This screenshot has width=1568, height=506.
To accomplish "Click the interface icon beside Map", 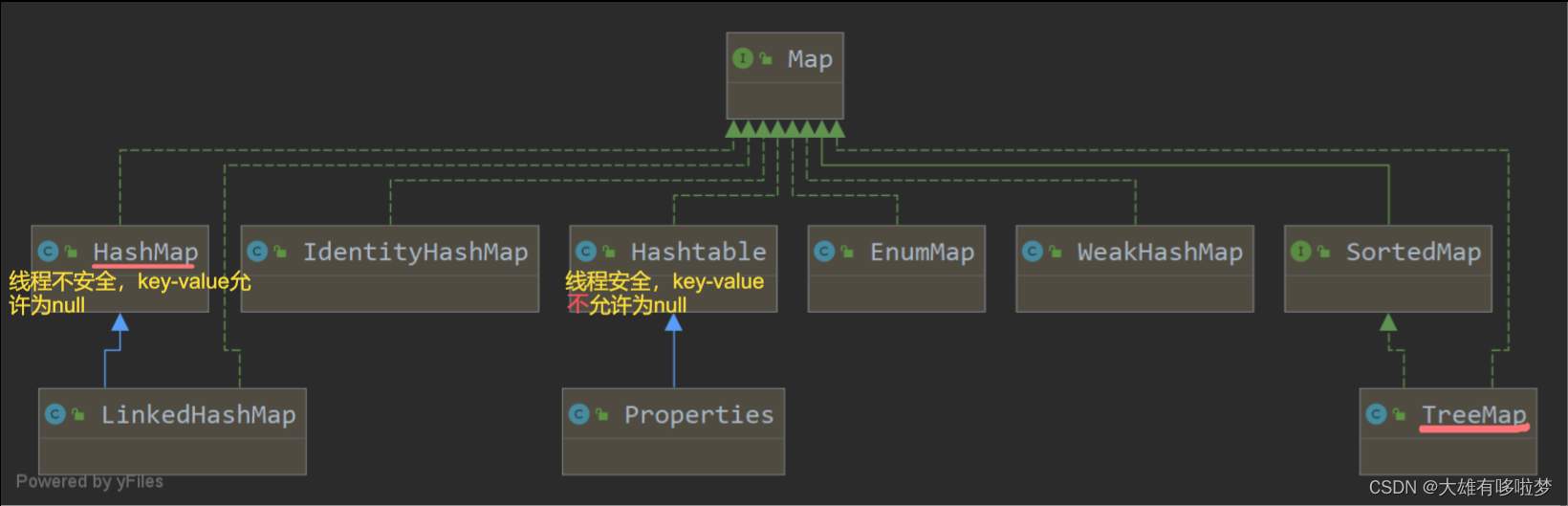I will click(742, 58).
